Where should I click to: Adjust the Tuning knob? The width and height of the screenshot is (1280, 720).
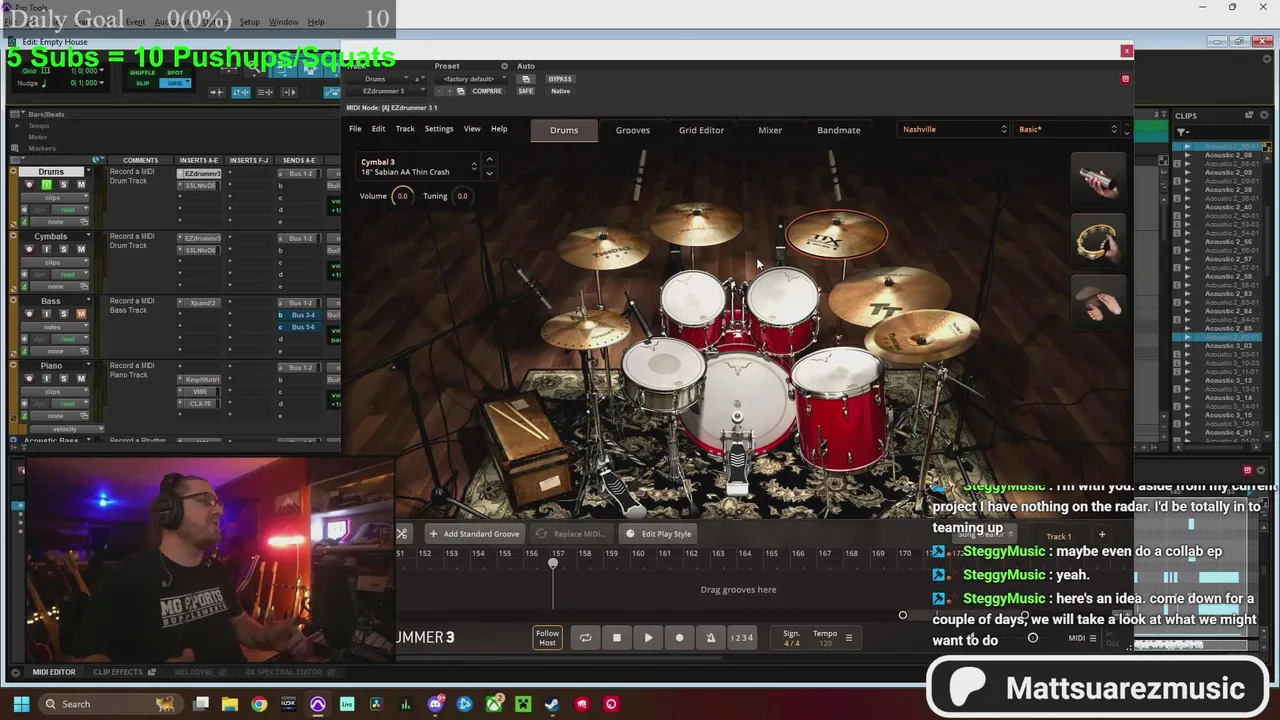coord(462,196)
